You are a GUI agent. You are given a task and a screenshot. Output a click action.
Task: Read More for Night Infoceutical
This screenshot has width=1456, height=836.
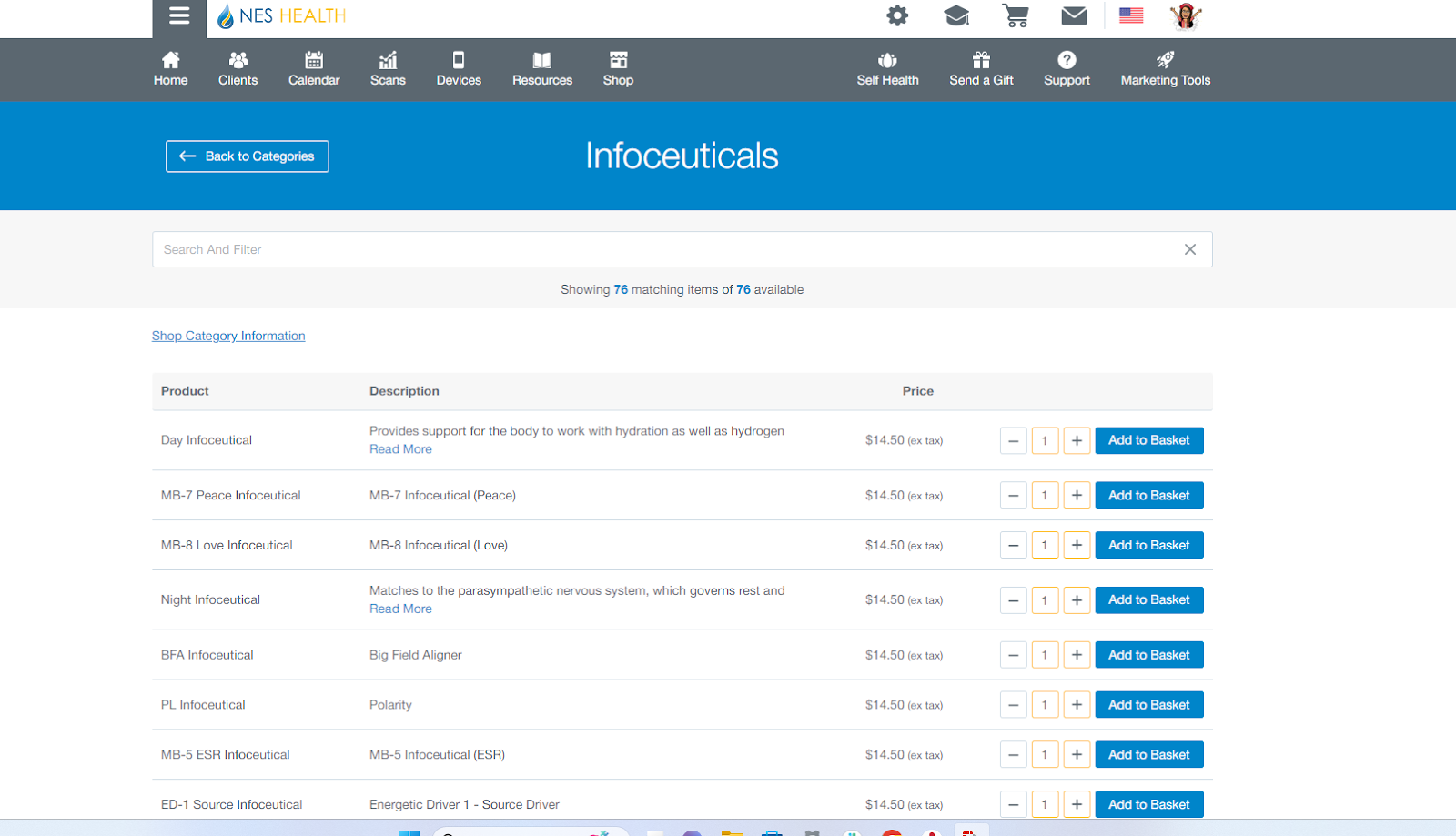400,609
